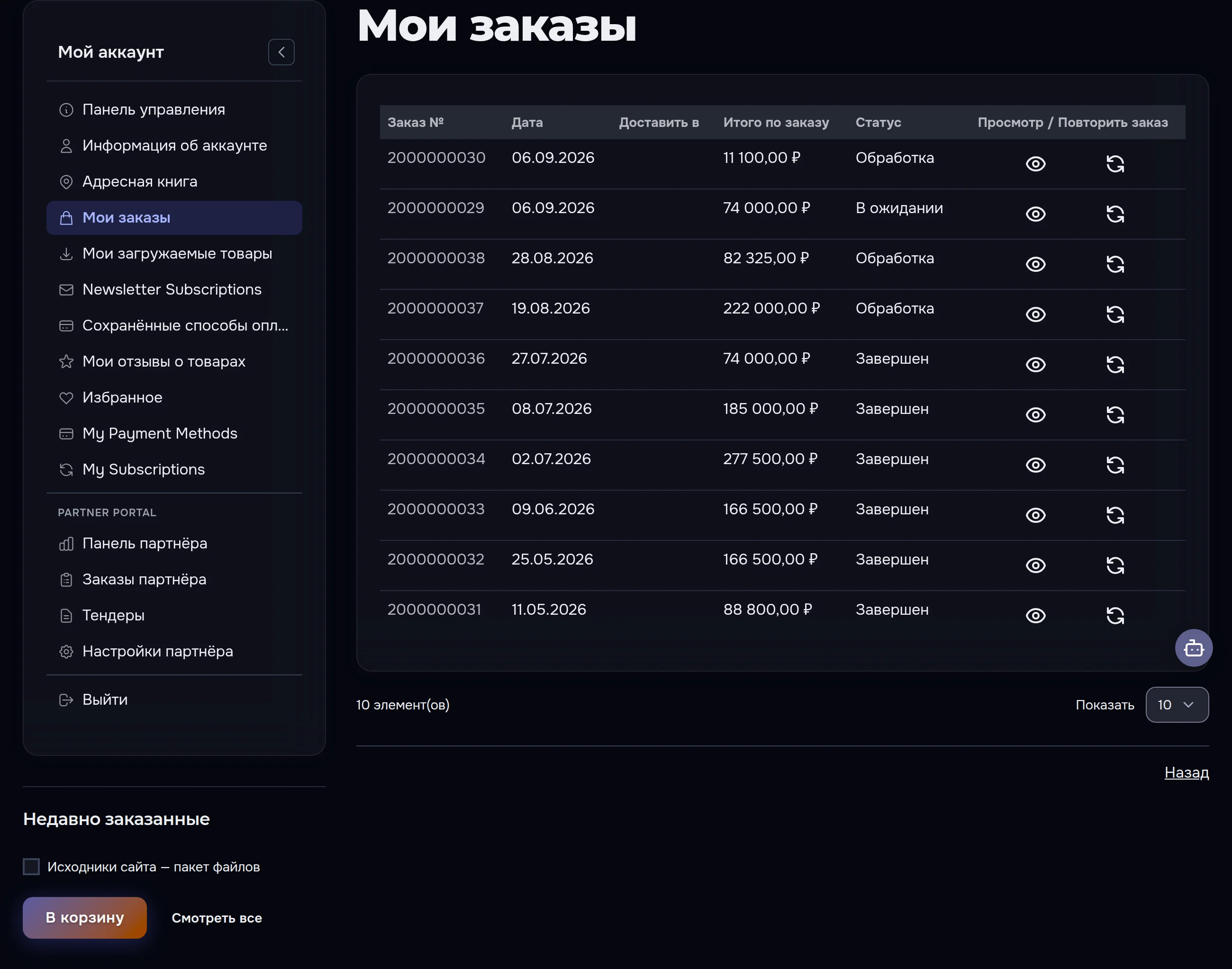
Task: View order 2000000034 eye icon
Action: tap(1036, 465)
